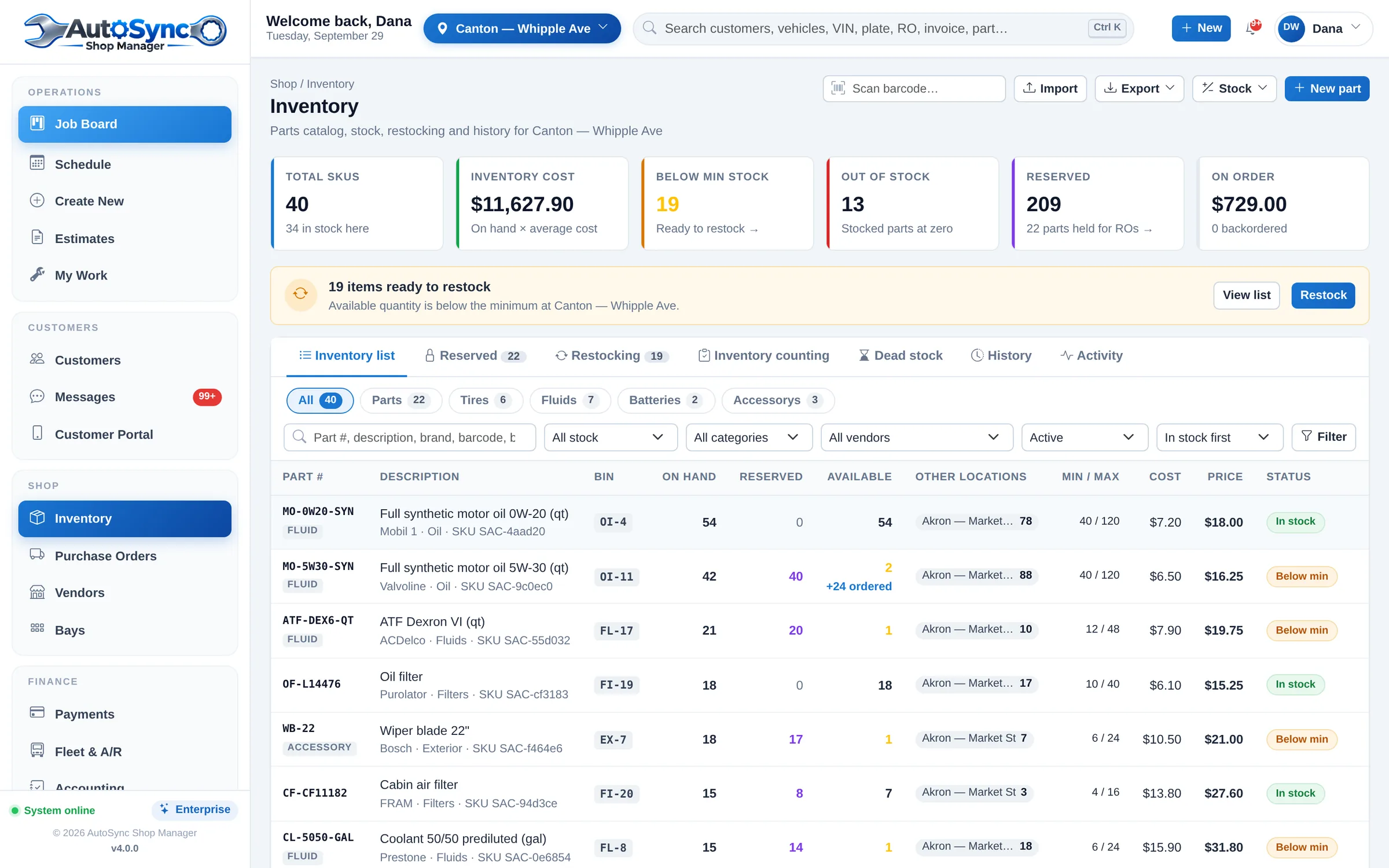Screen dimensions: 1389x868
Task: Click the Create New plus icon
Action: tap(37, 200)
